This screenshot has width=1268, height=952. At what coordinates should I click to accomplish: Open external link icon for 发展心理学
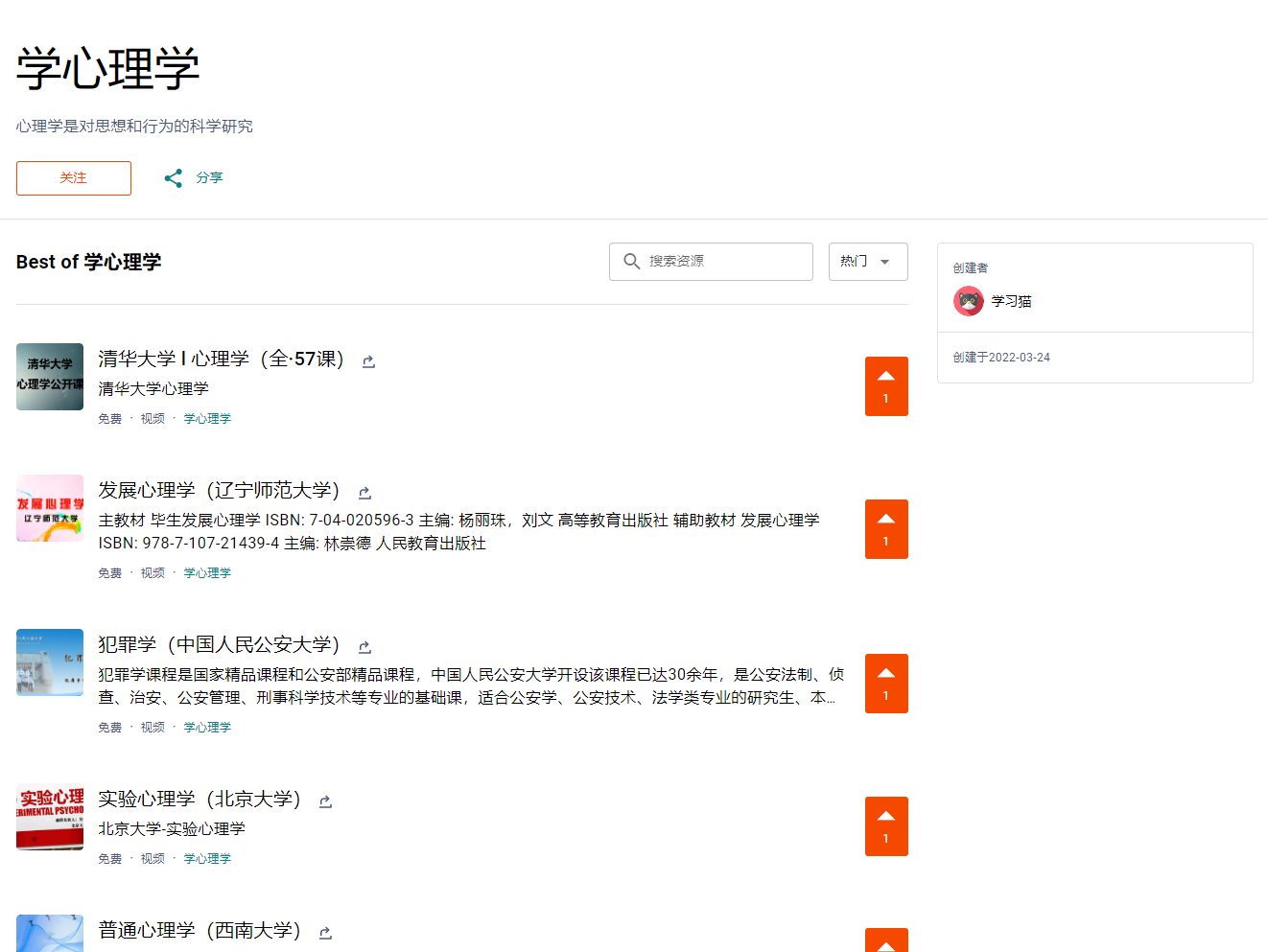[364, 493]
